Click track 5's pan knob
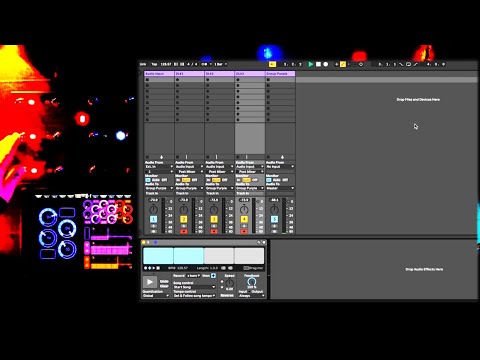The height and width of the screenshot is (360, 480). 274,210
